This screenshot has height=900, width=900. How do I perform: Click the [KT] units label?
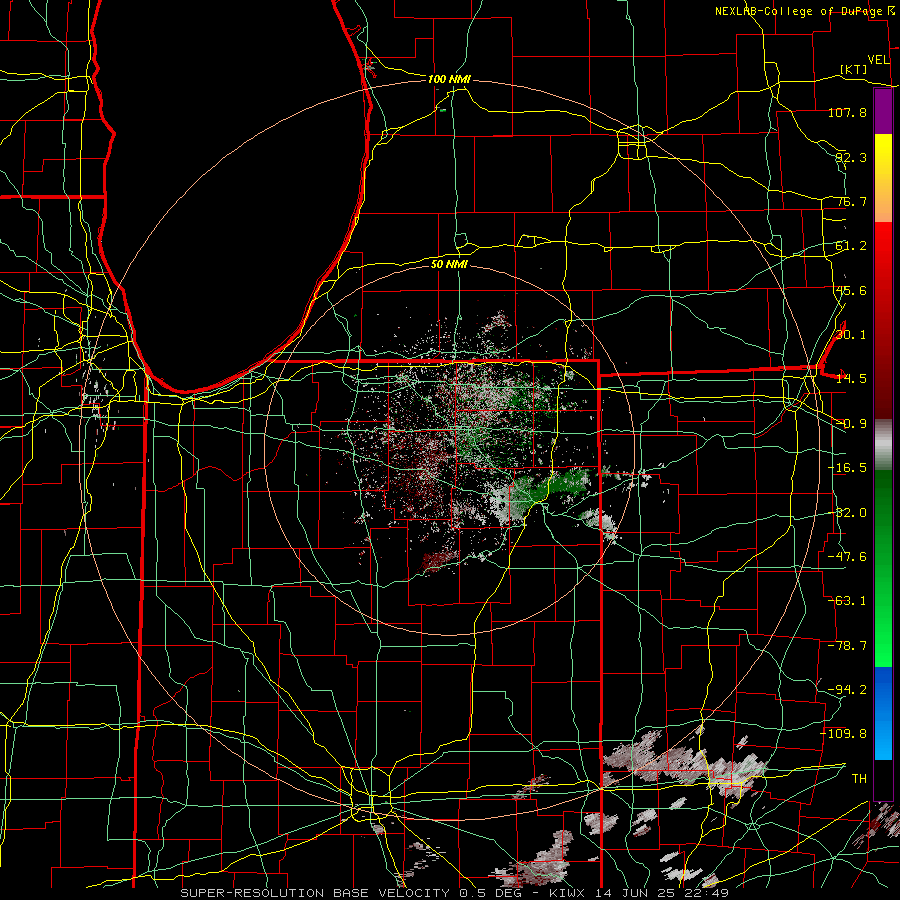click(854, 69)
